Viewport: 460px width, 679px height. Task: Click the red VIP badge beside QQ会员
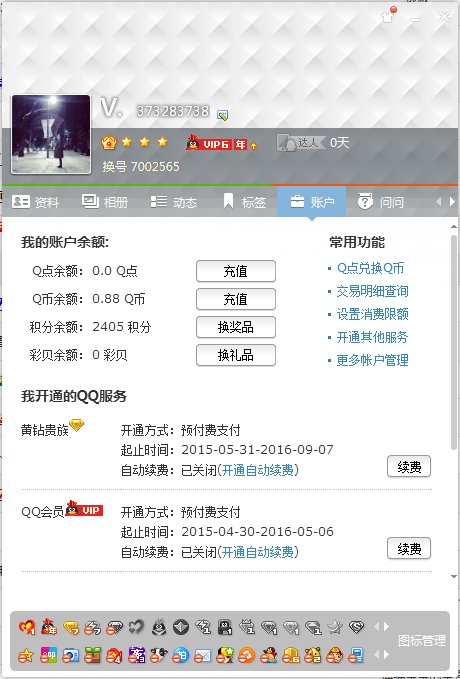tap(84, 509)
